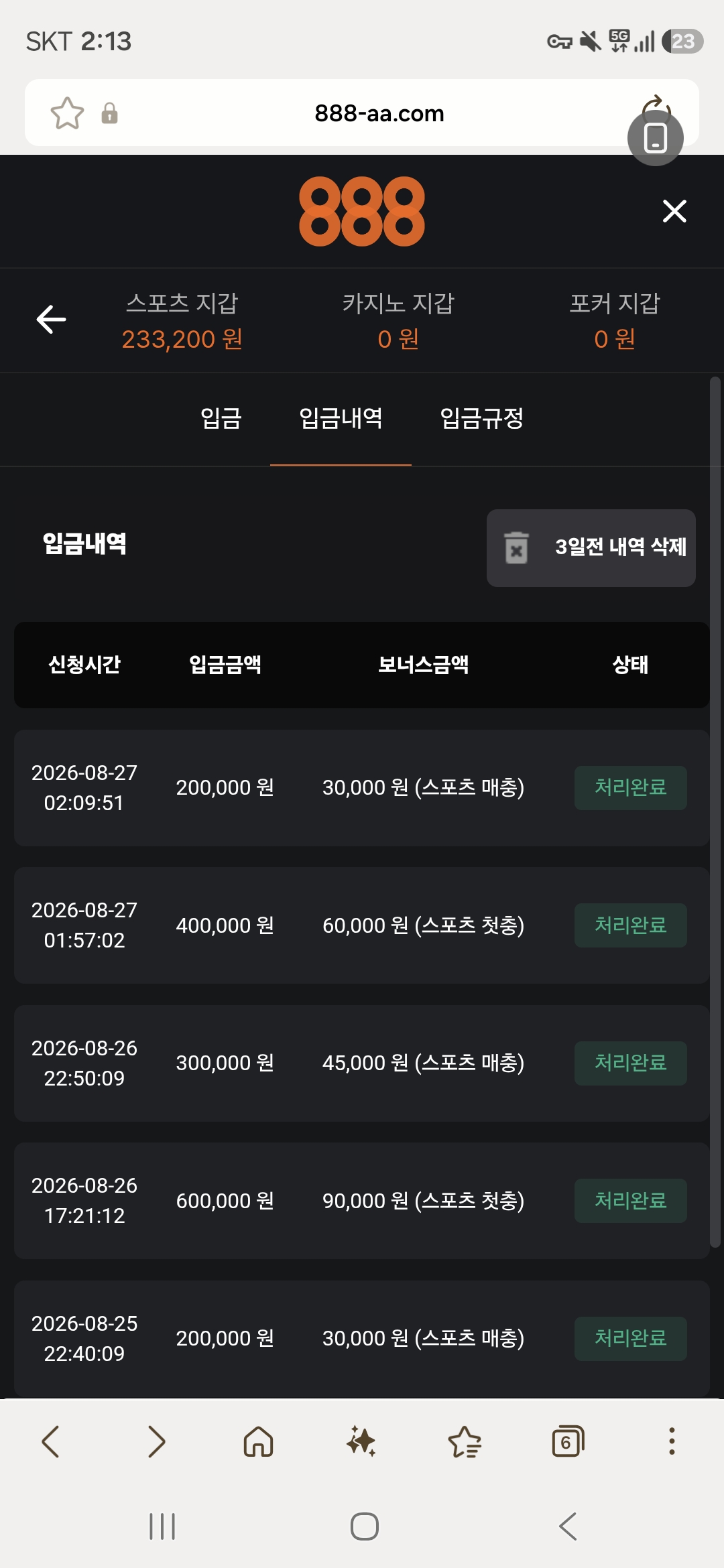
Task: Tap the padlock site security icon
Action: pyautogui.click(x=109, y=113)
